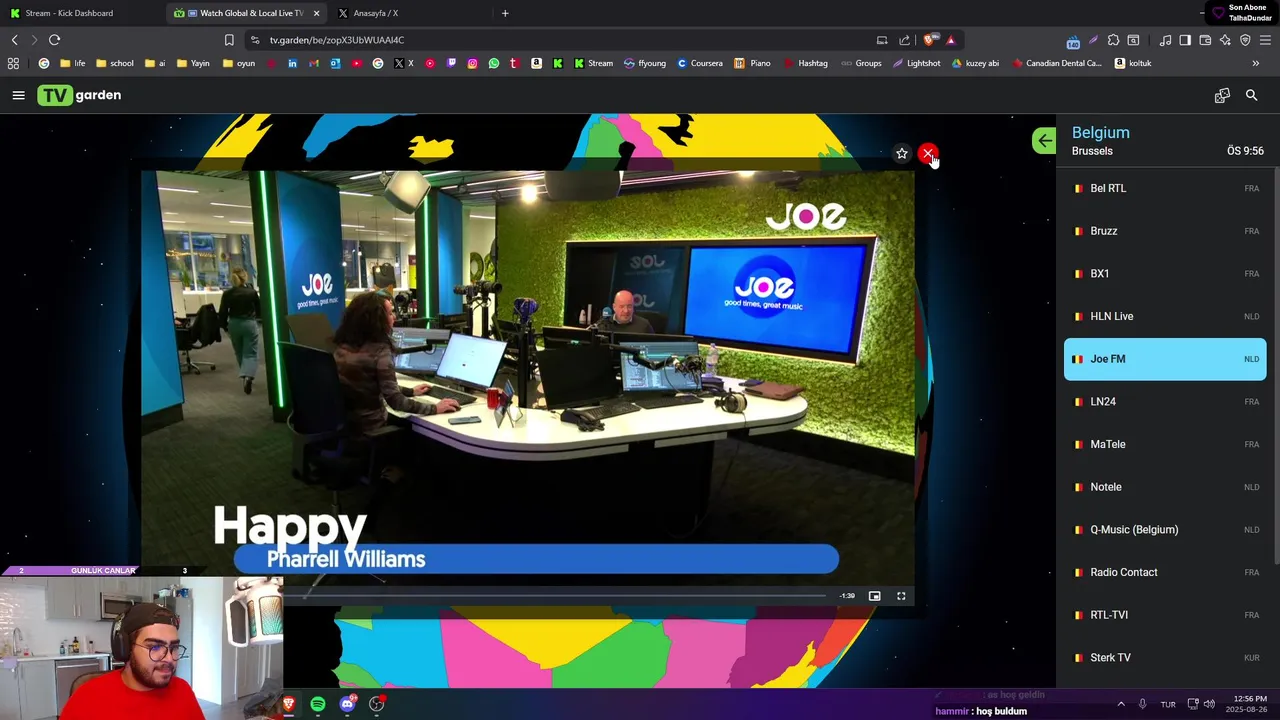Open the TV garden hamburger menu

[18, 95]
